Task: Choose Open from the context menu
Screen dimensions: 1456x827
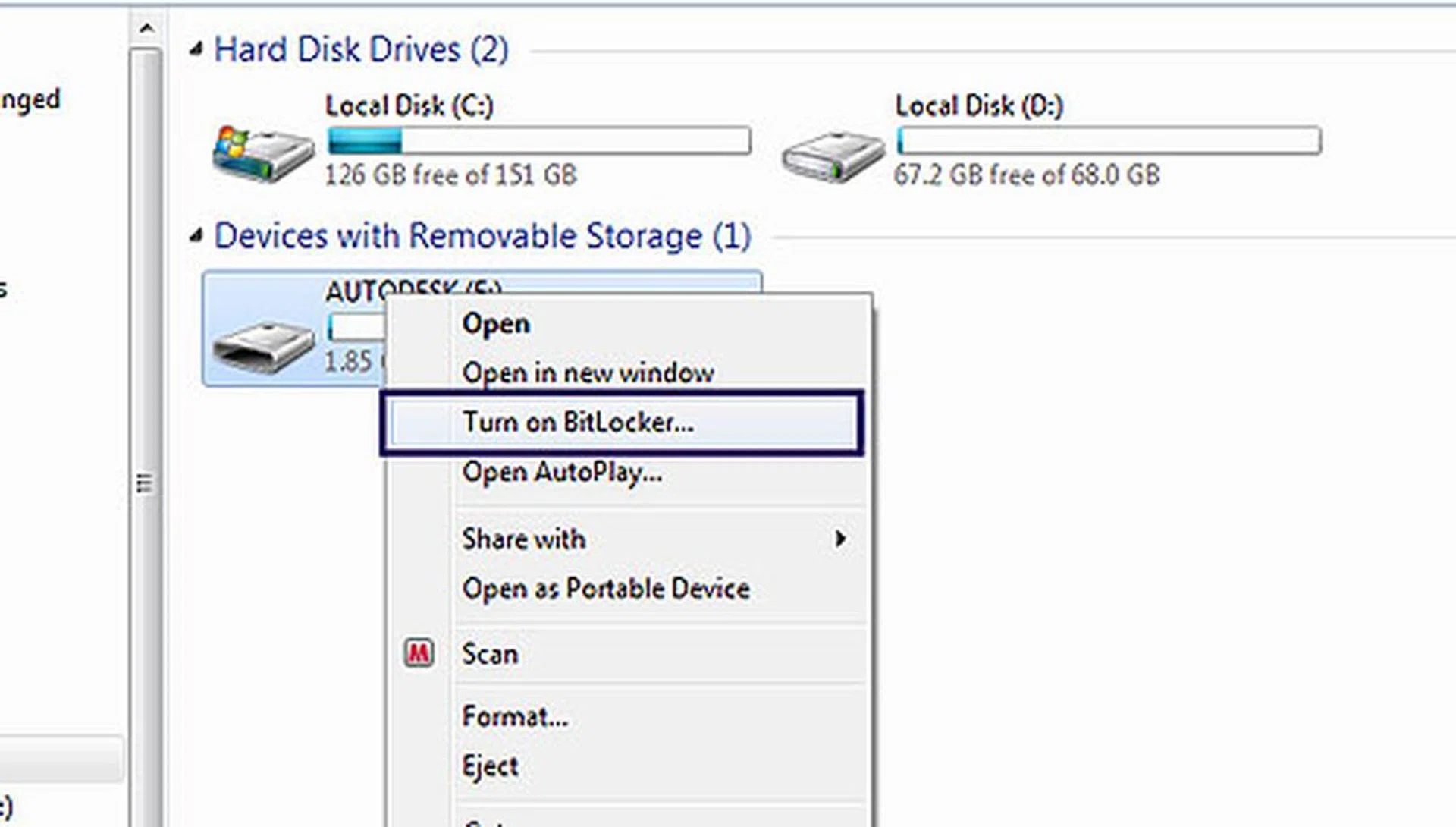Action: (x=496, y=324)
